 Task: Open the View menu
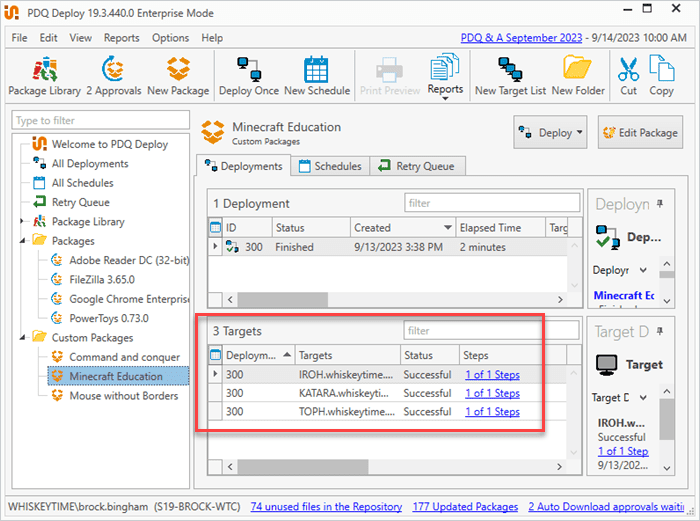point(80,38)
